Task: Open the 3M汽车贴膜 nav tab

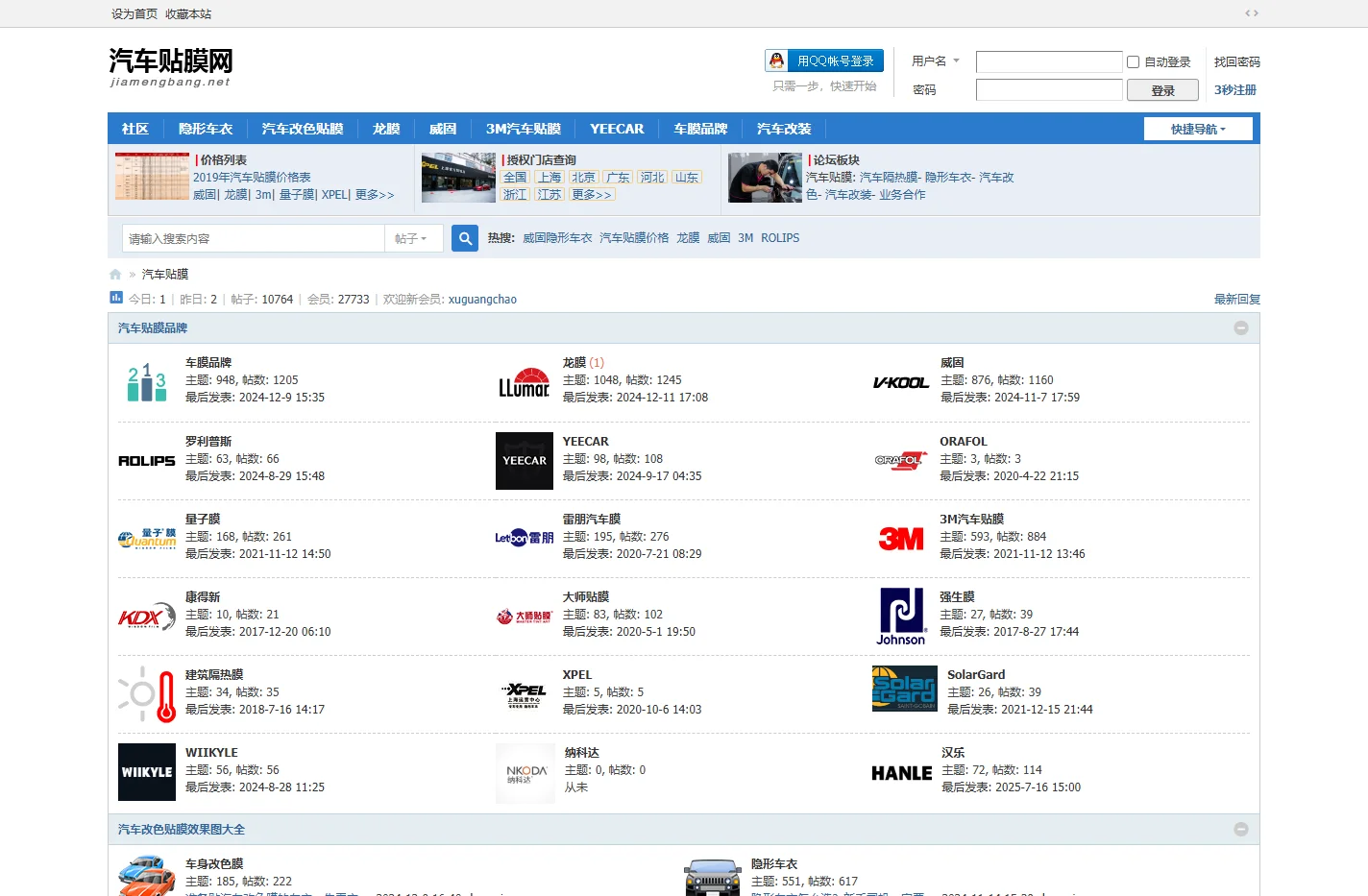Action: pos(524,129)
